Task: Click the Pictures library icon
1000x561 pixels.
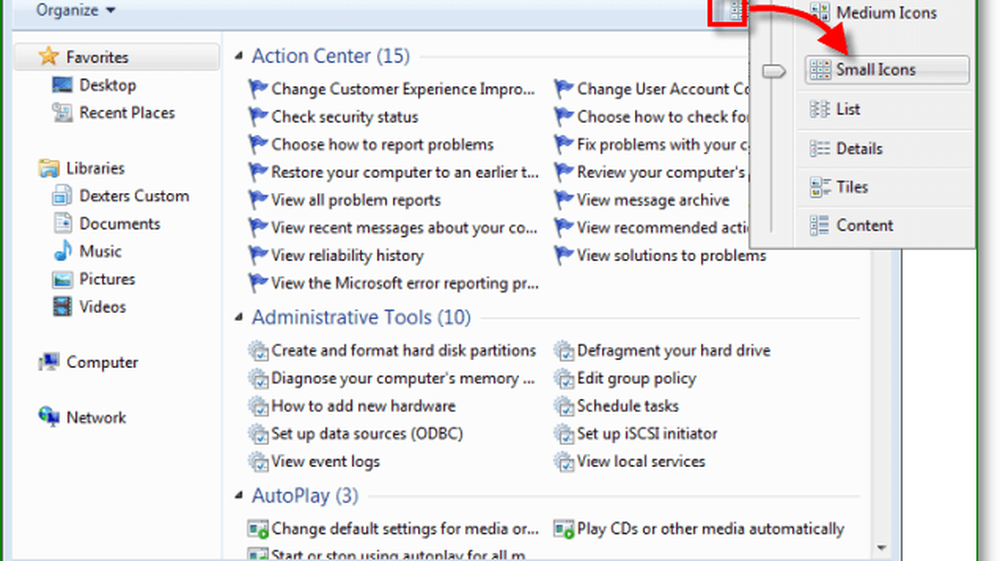Action: (x=62, y=280)
